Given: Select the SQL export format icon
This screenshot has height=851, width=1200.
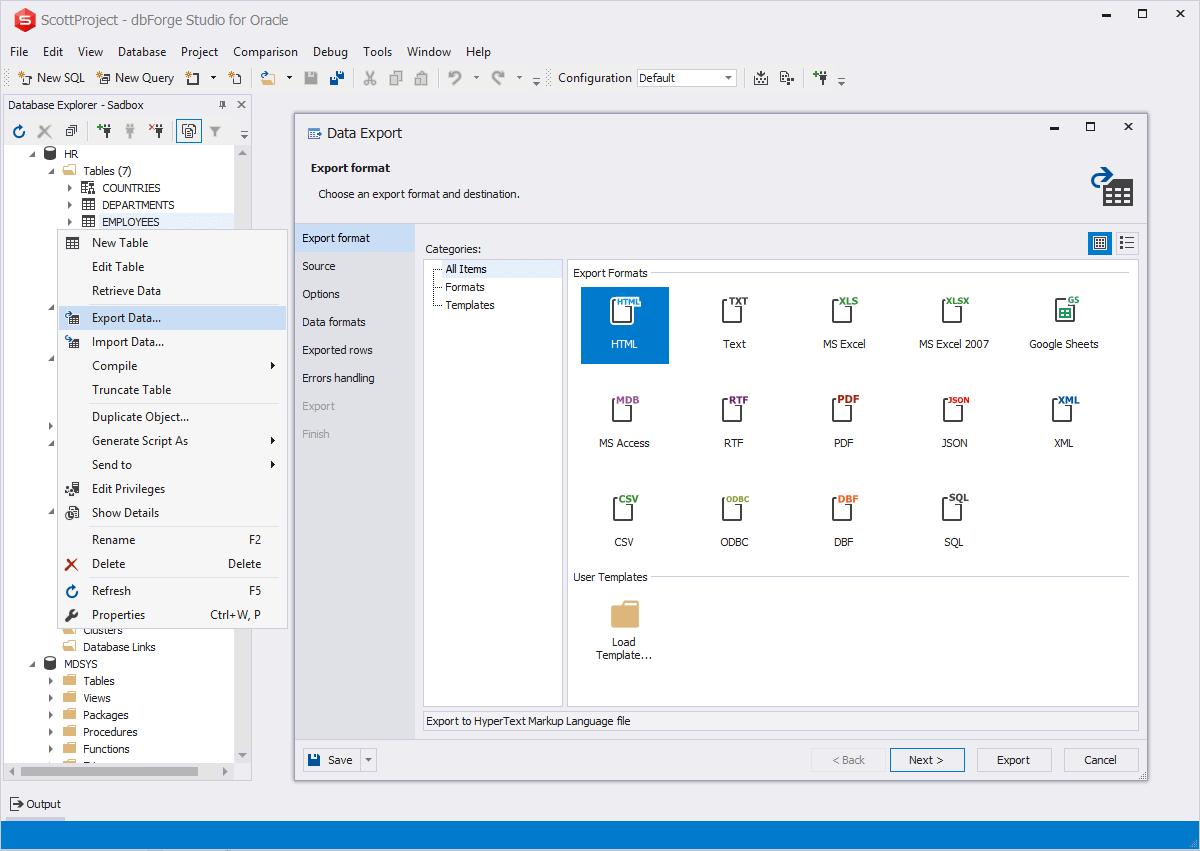Looking at the screenshot, I should coord(954,510).
